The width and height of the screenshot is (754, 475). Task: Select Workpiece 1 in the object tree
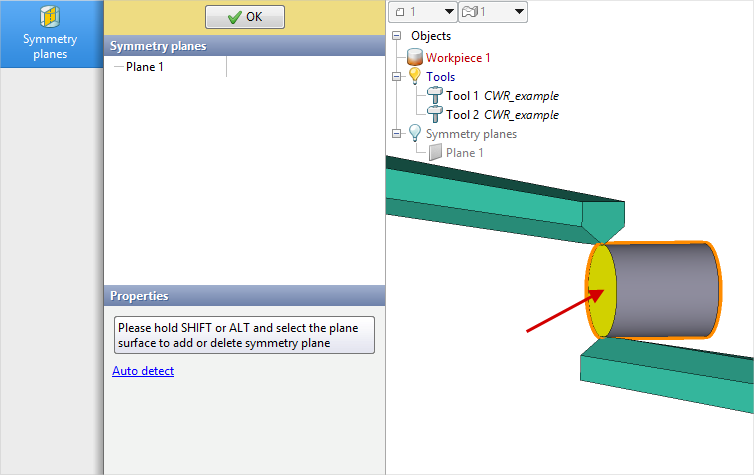(x=458, y=58)
